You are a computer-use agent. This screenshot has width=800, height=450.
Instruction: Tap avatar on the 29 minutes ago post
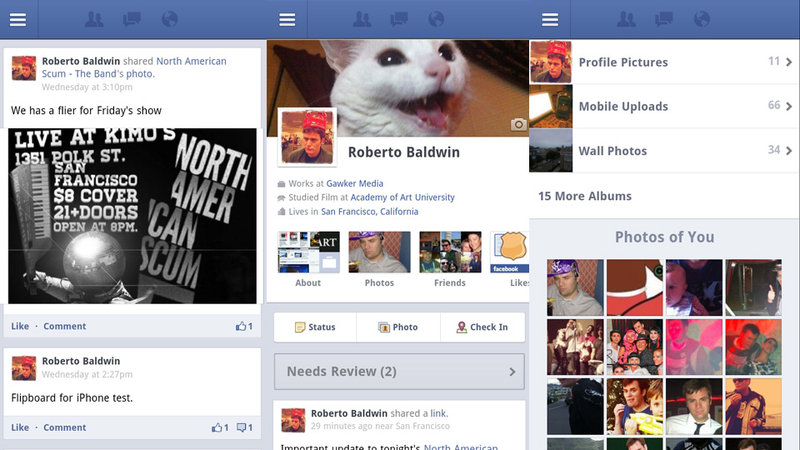pos(293,420)
